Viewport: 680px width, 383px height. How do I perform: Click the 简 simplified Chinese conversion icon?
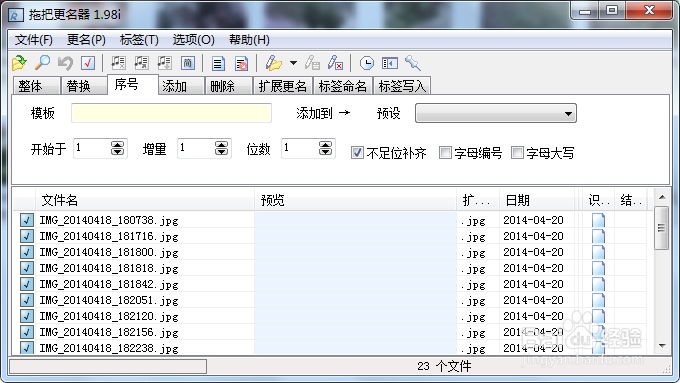(187, 63)
